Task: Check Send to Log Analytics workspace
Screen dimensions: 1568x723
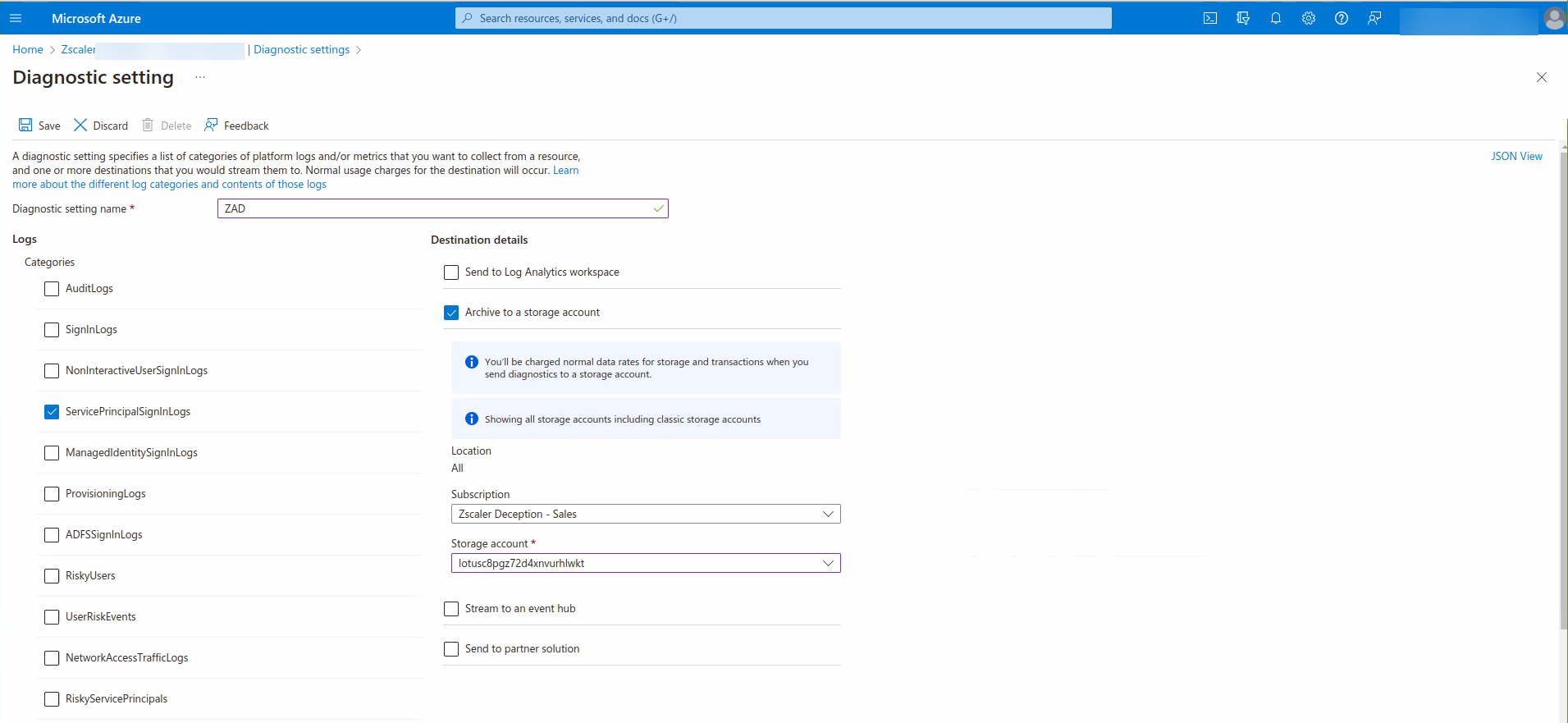Action: point(451,272)
